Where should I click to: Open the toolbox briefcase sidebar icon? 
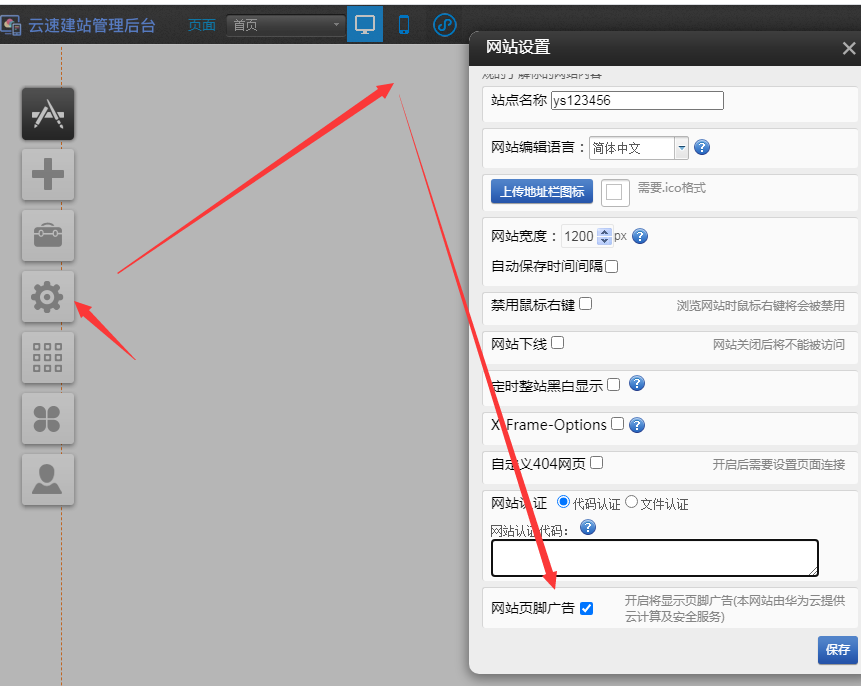tap(48, 236)
